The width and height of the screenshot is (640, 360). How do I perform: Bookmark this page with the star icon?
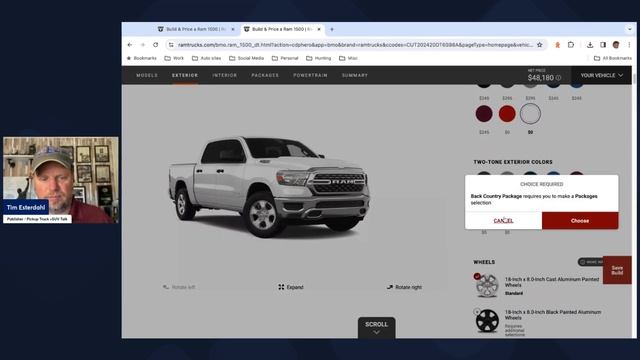[x=540, y=45]
